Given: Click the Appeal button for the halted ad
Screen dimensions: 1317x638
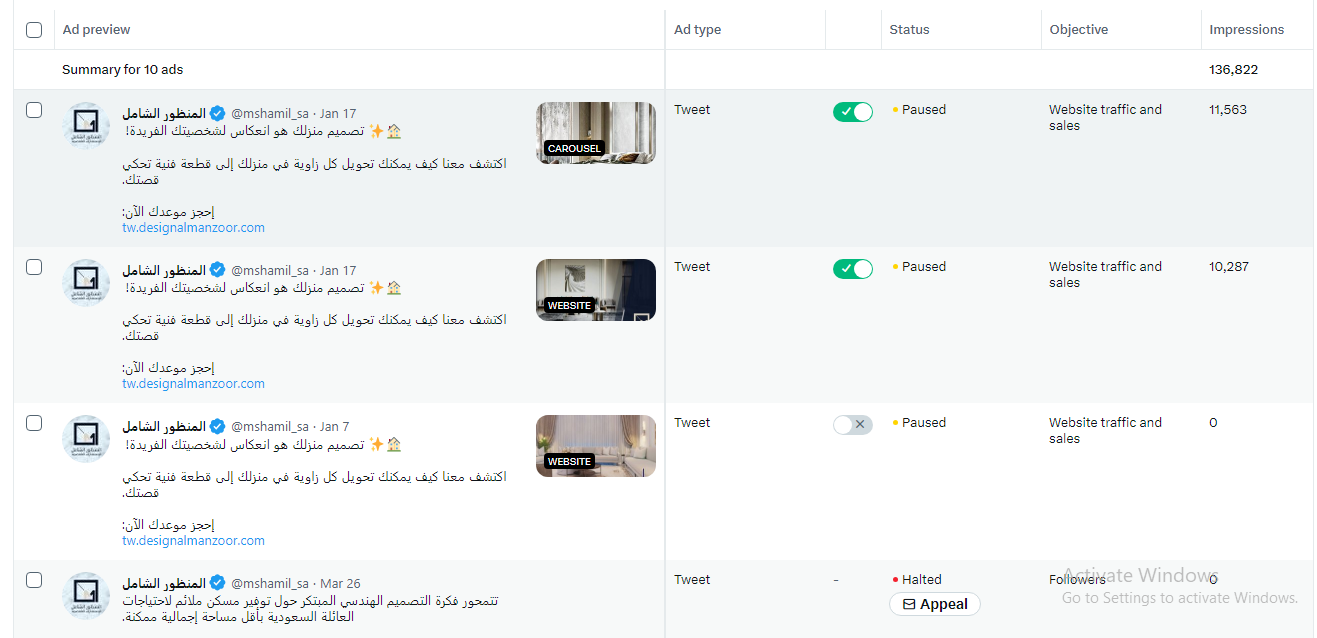Looking at the screenshot, I should [935, 604].
